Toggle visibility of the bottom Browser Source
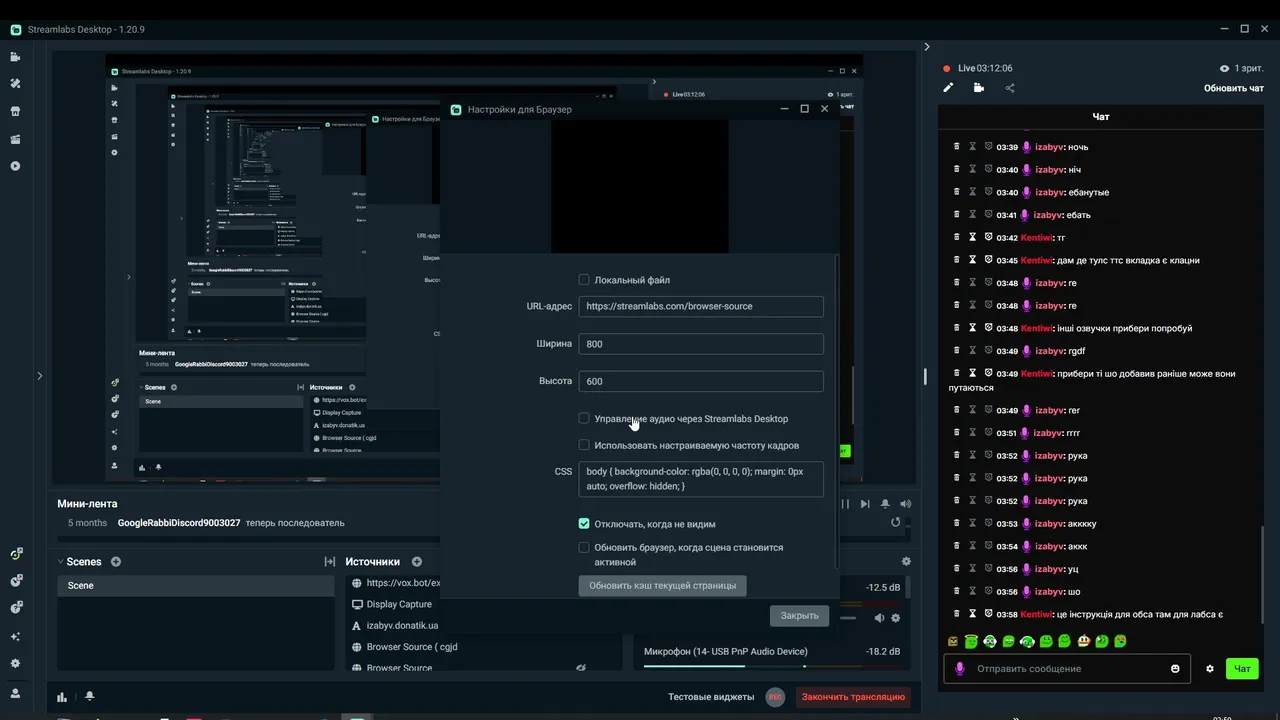This screenshot has width=1280, height=720. click(x=580, y=667)
